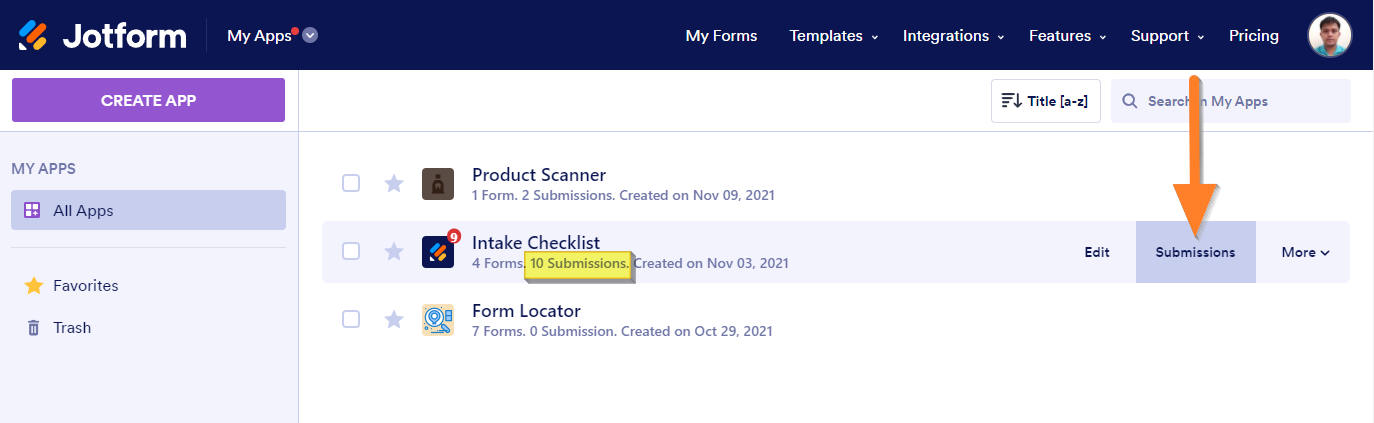The image size is (1374, 423).
Task: Go to My Forms
Action: (721, 36)
